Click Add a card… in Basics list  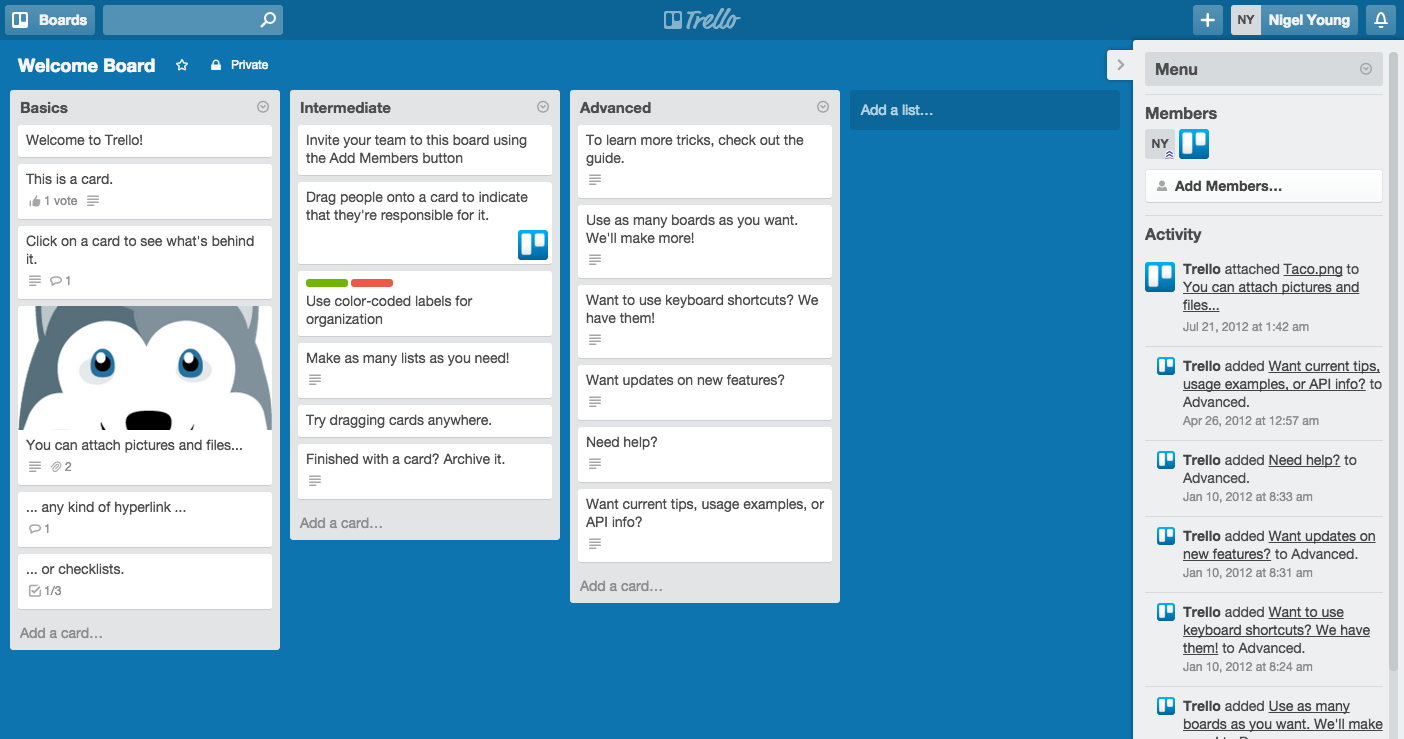tap(61, 633)
